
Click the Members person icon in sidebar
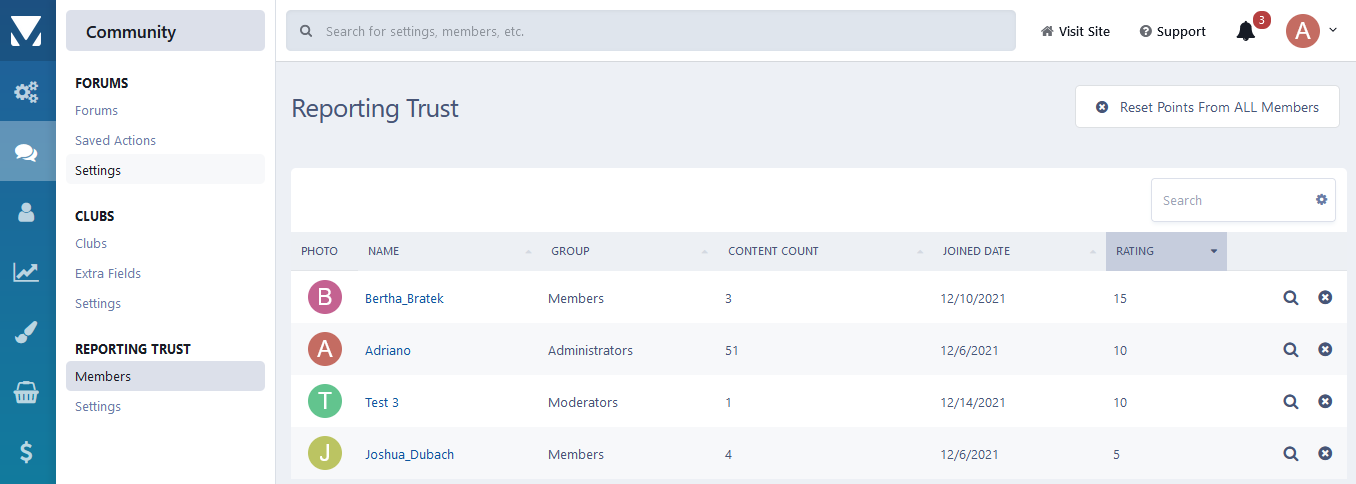(x=27, y=212)
